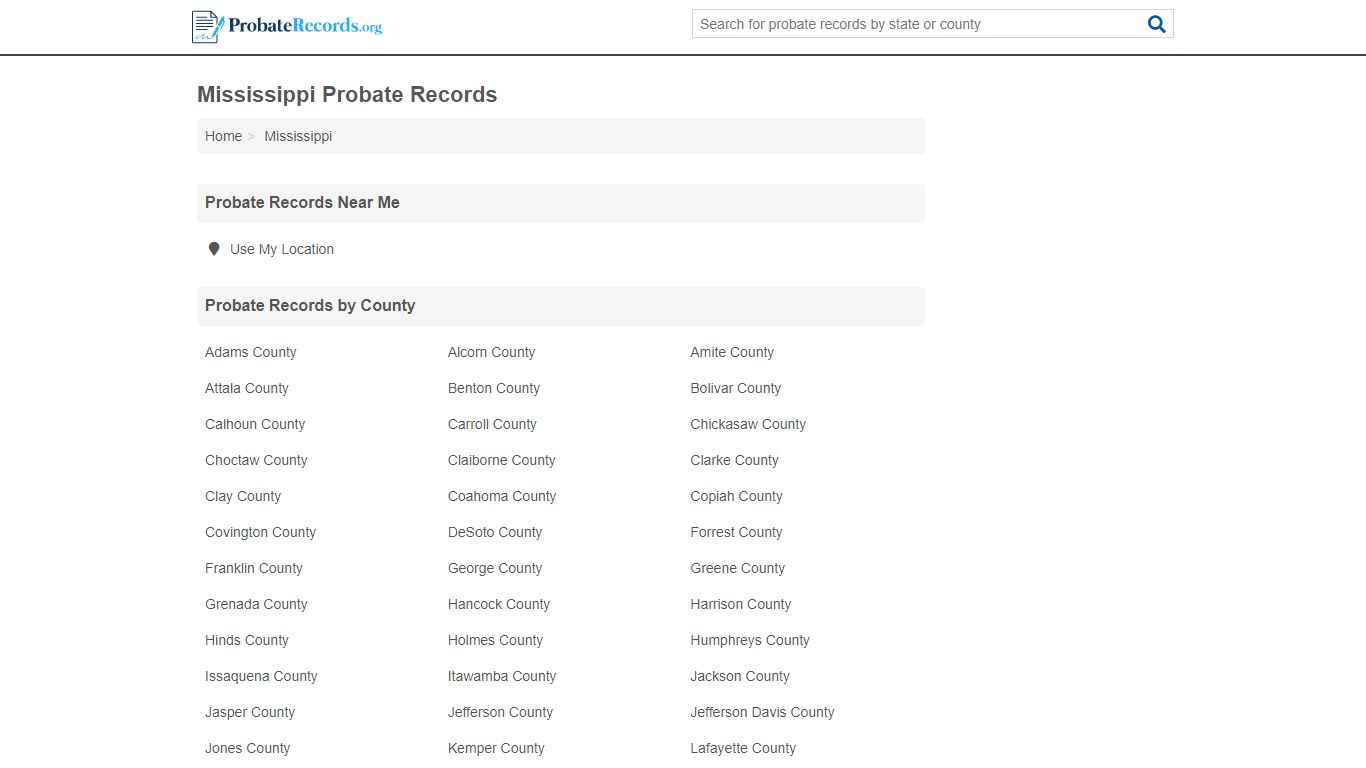Select Attala County
The image size is (1366, 768).
pyautogui.click(x=247, y=388)
